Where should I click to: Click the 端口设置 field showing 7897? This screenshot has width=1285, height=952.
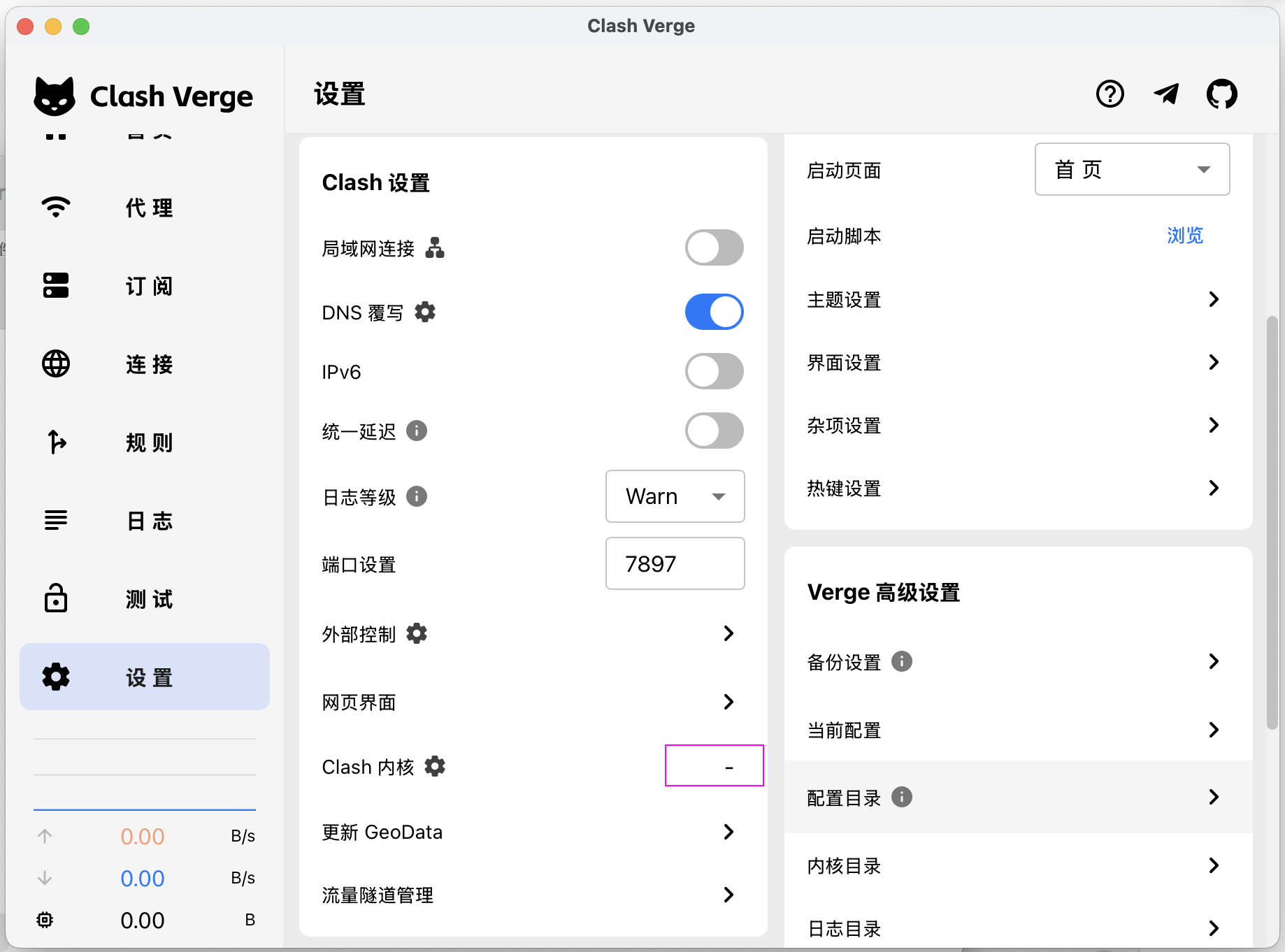point(675,563)
